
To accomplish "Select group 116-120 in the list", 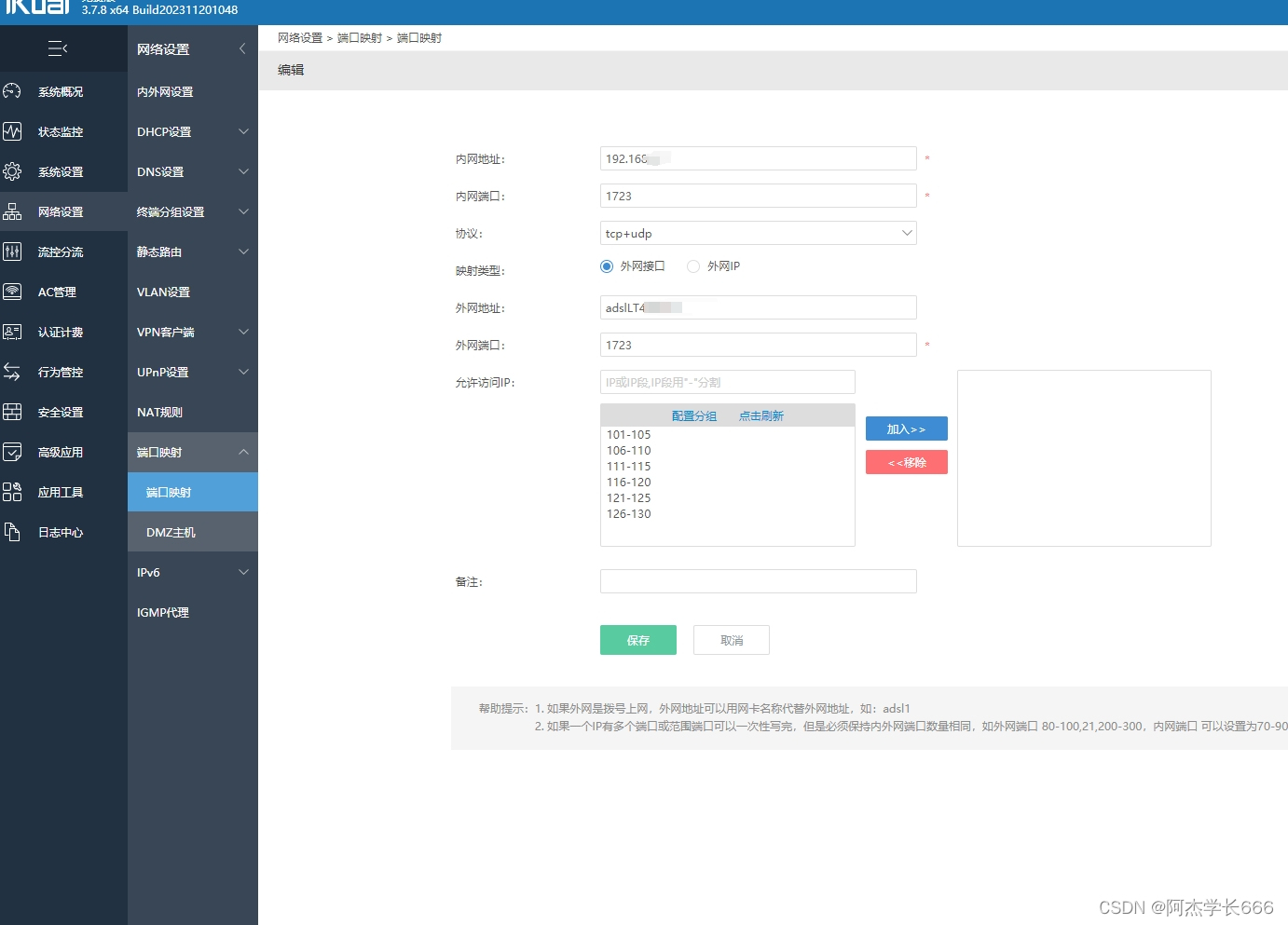I will (629, 483).
